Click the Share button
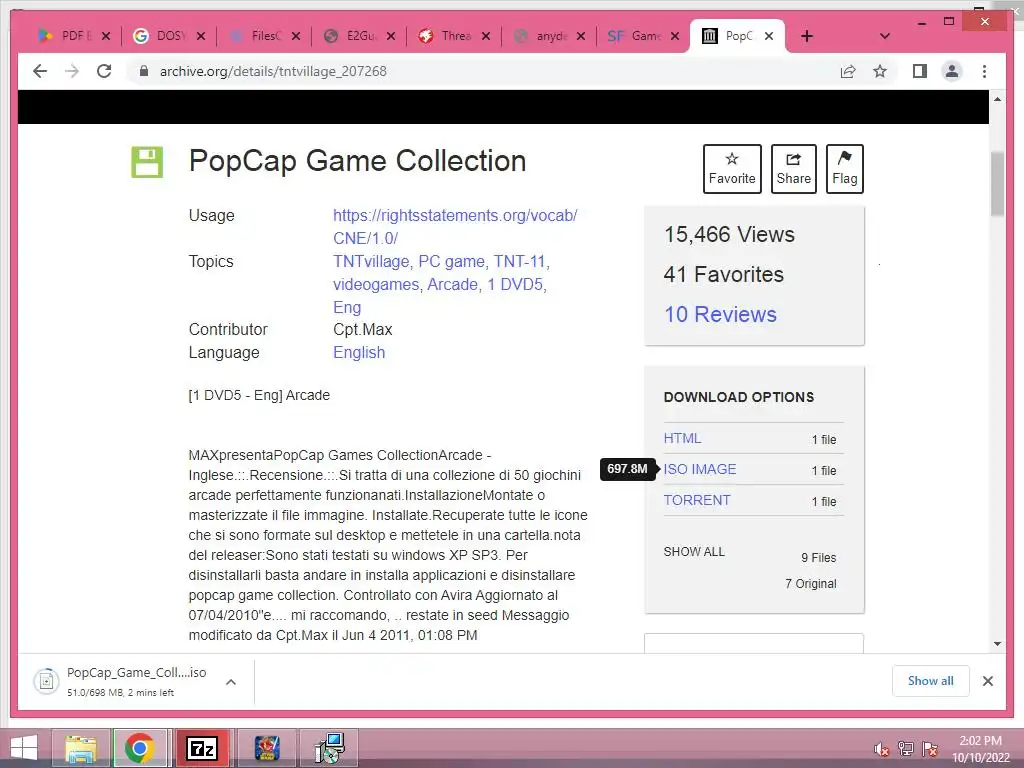The image size is (1024, 768). pos(793,168)
